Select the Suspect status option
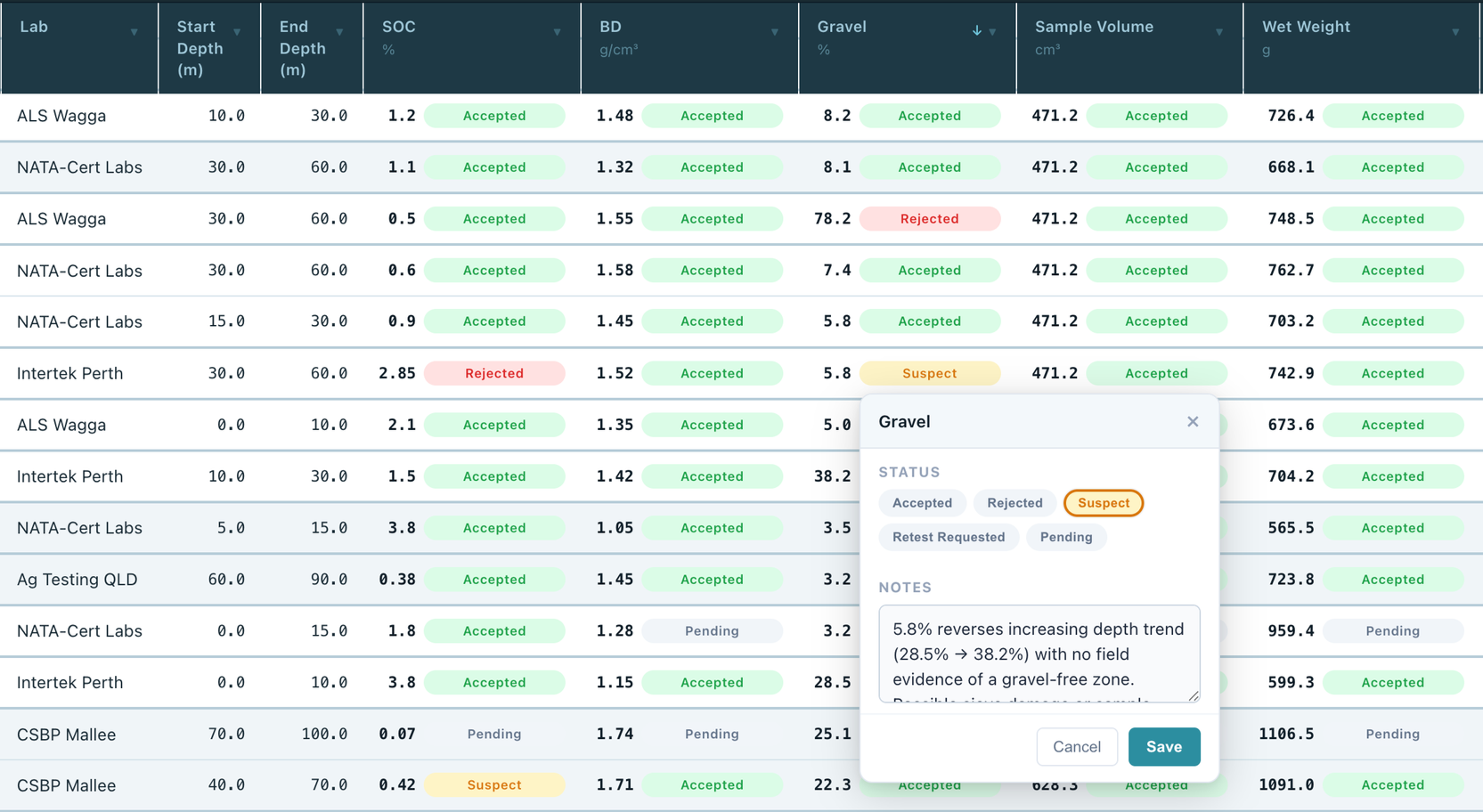This screenshot has width=1483, height=812. (x=1104, y=503)
